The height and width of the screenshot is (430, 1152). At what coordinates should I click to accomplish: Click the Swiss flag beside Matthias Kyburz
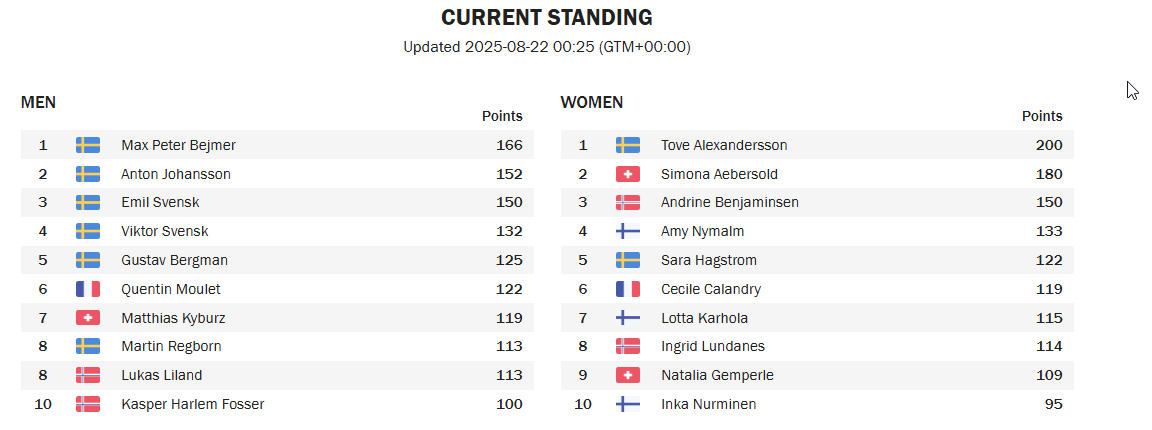tap(87, 318)
